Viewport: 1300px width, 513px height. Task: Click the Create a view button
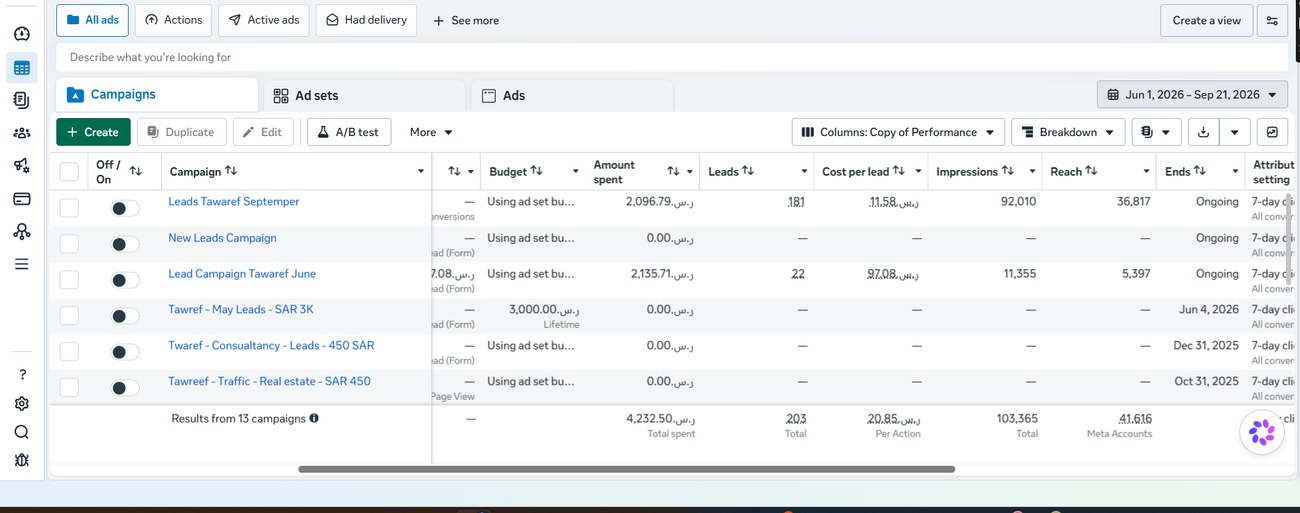tap(1206, 20)
